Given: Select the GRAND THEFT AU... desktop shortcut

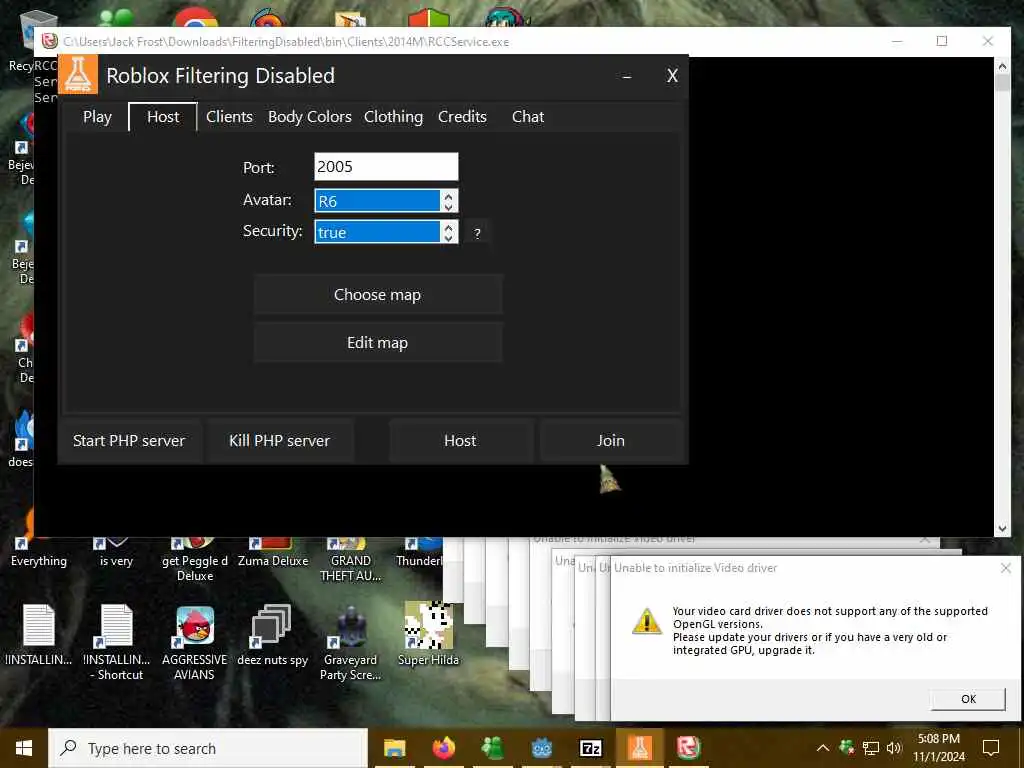Looking at the screenshot, I should tap(350, 560).
